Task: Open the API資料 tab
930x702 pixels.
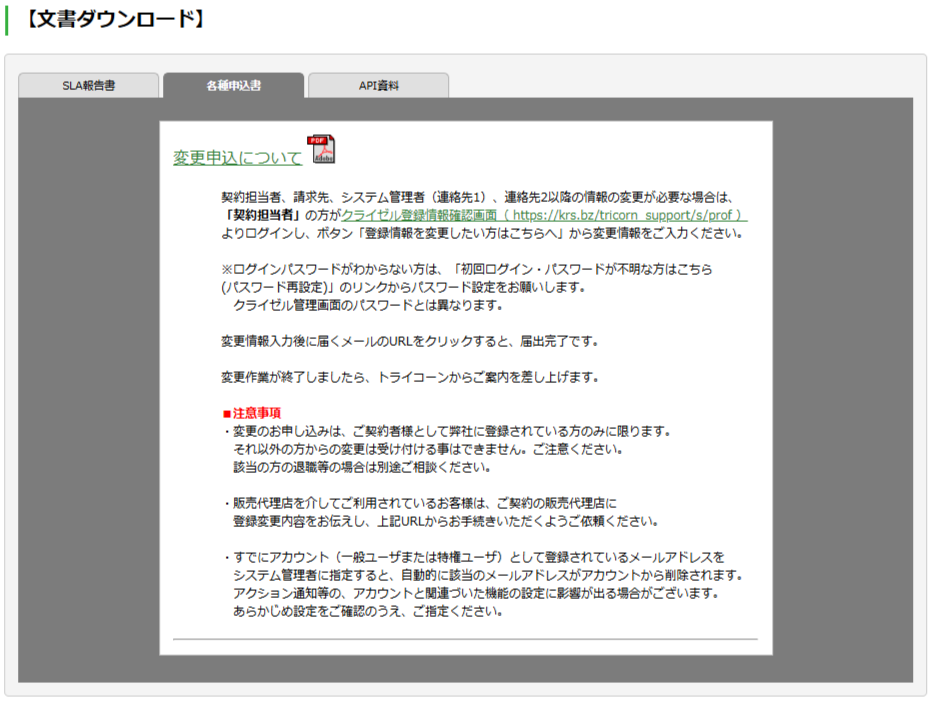Action: click(378, 85)
